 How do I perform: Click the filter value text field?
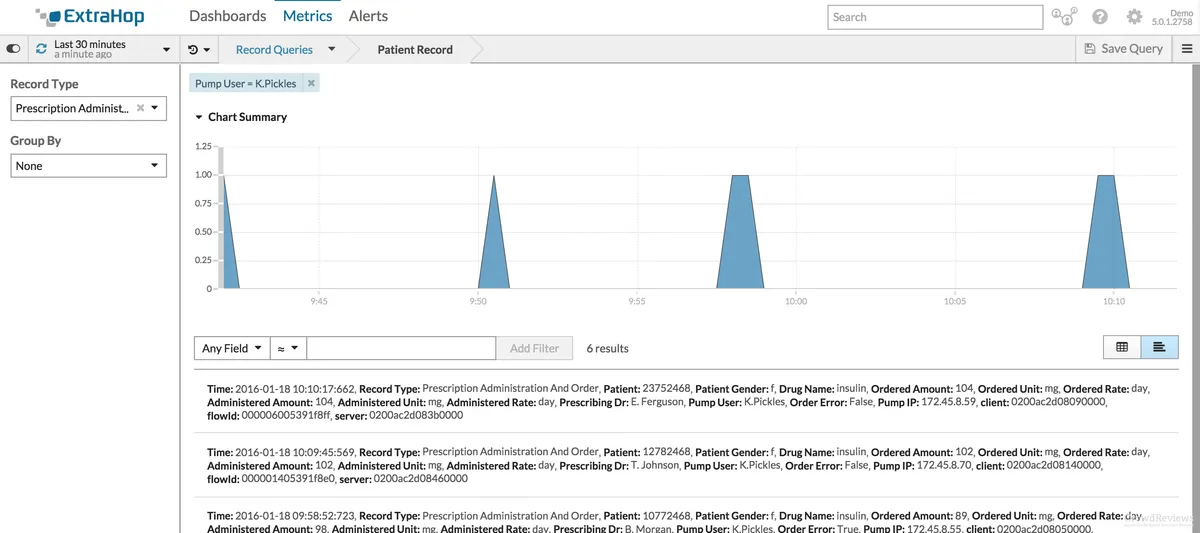(401, 348)
